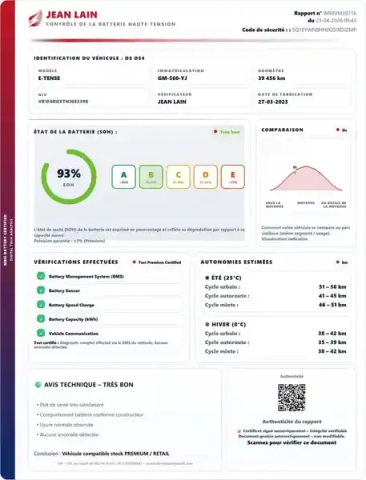The image size is (366, 480).
Task: Click the Avis Technique green status icon
Action: point(38,385)
